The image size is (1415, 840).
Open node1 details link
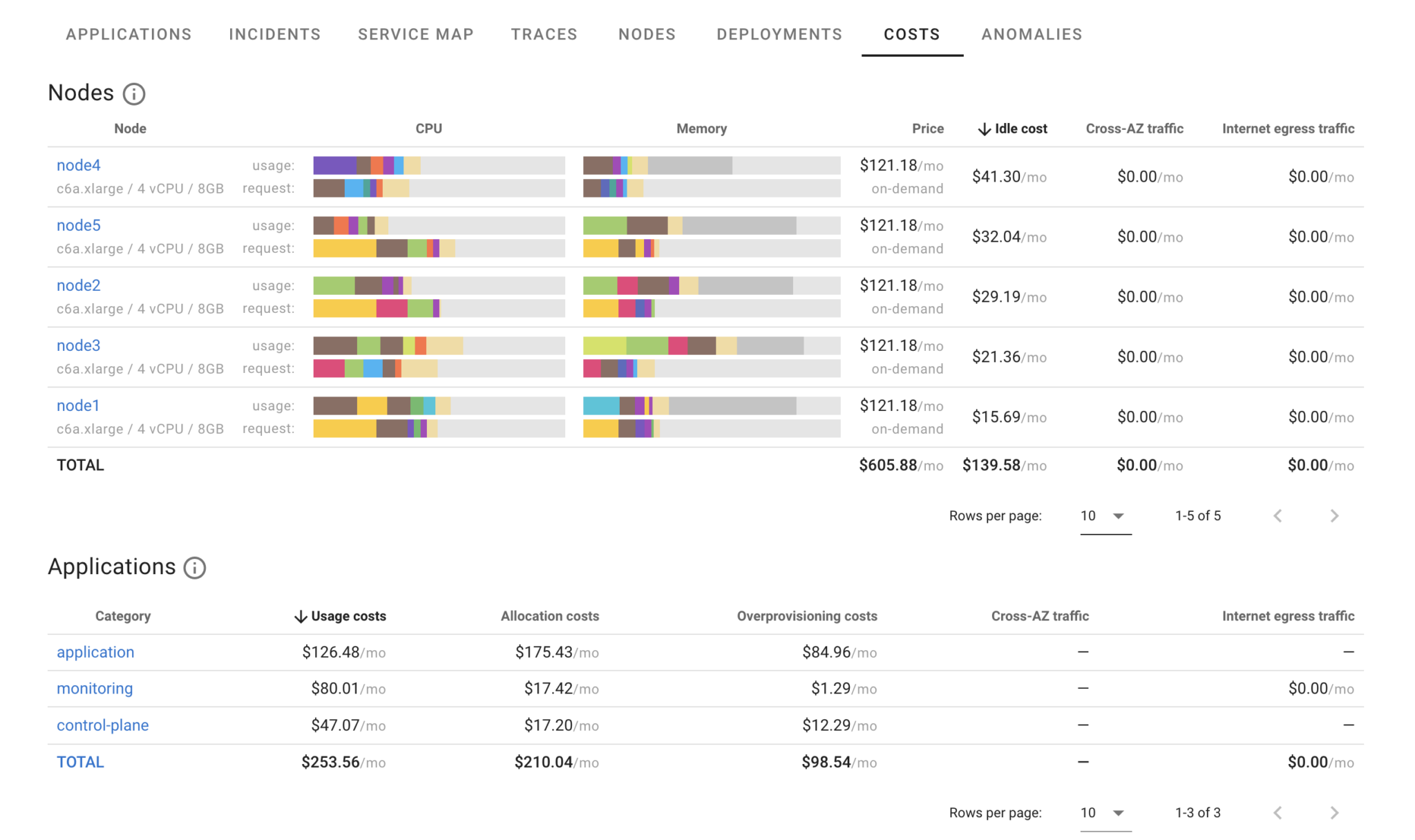77,405
